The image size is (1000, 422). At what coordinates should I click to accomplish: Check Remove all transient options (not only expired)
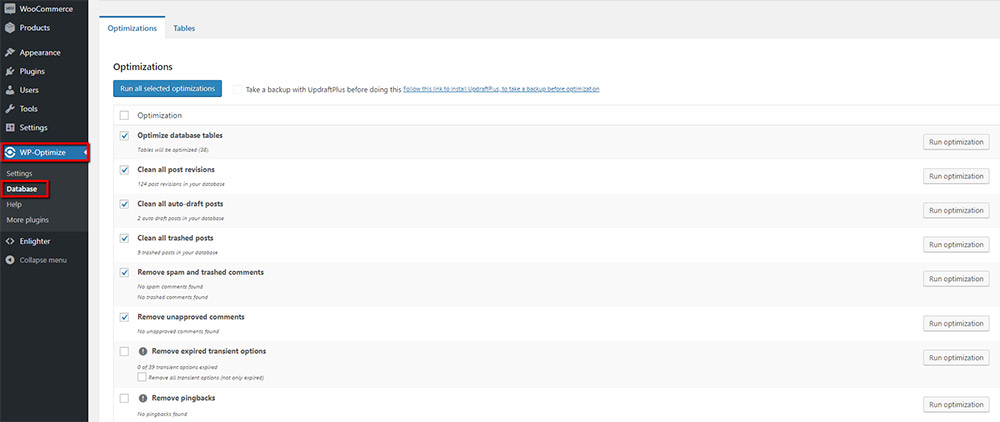(142, 377)
